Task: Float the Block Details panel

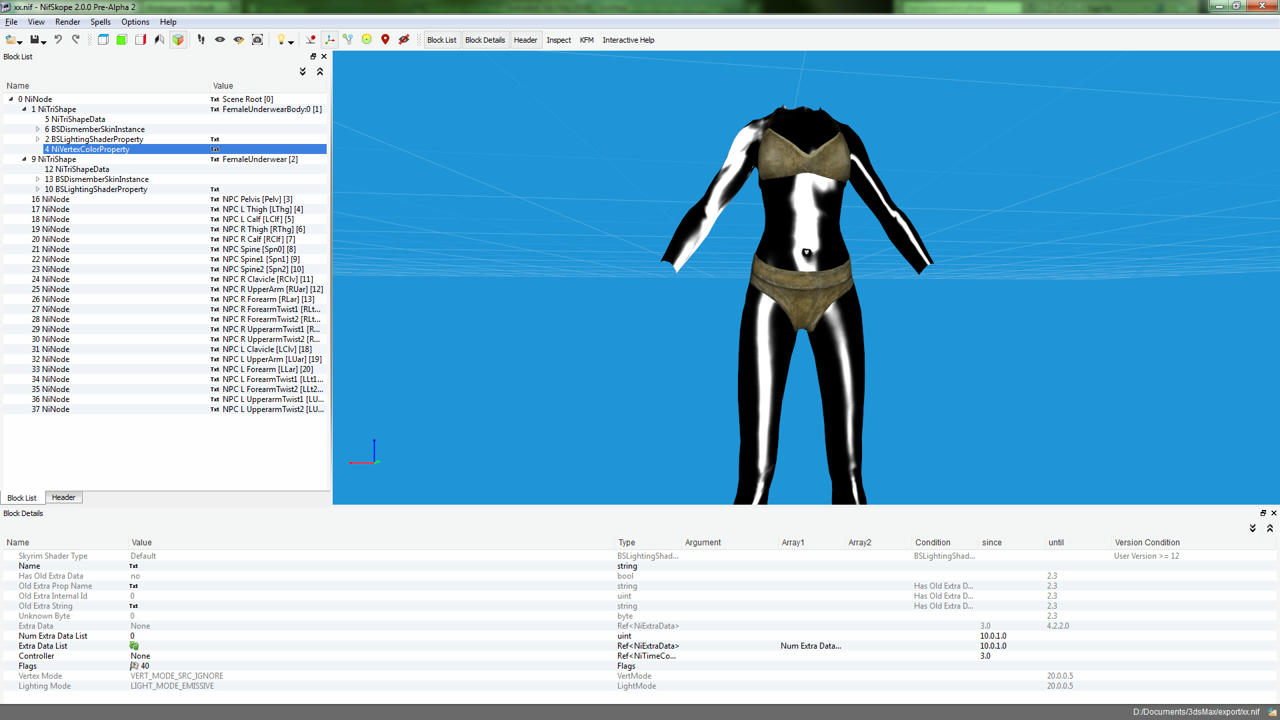Action: (x=1263, y=513)
